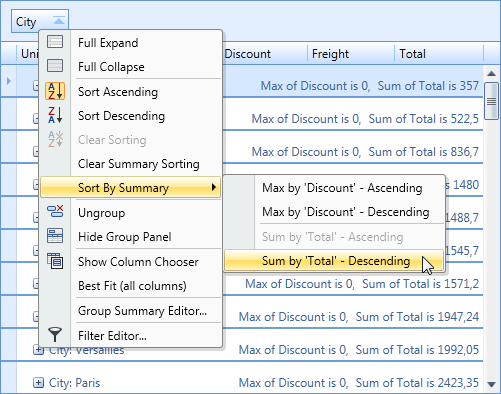Expand the City: Versailles group row
The image size is (501, 394).
38,350
